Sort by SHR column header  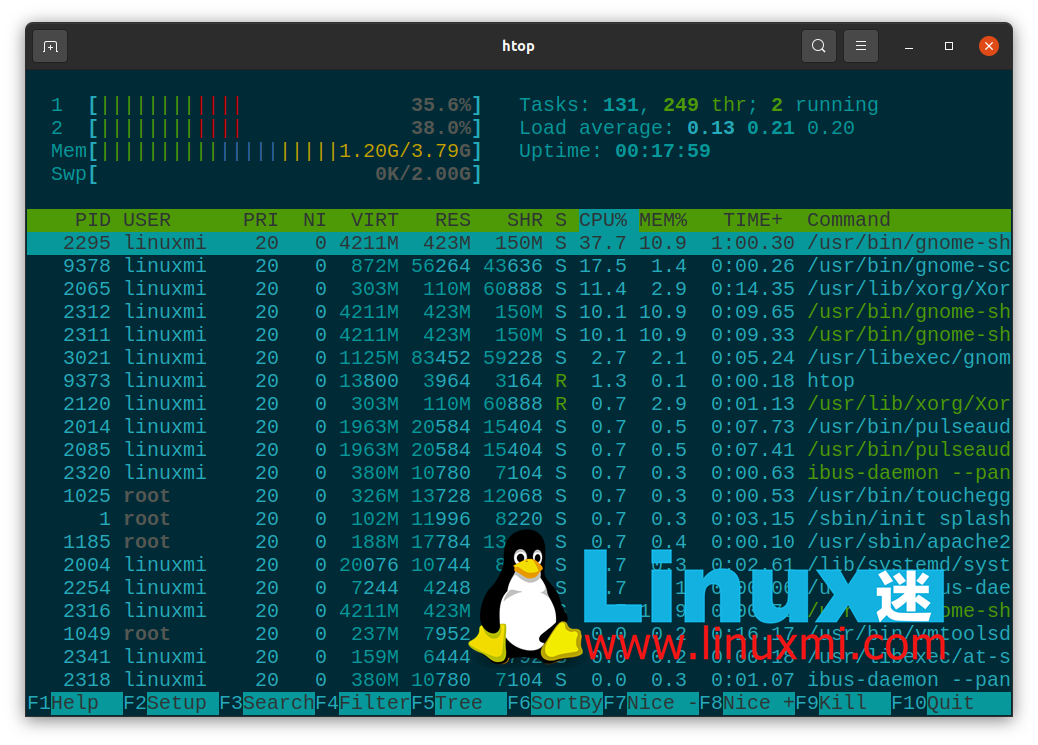[525, 220]
